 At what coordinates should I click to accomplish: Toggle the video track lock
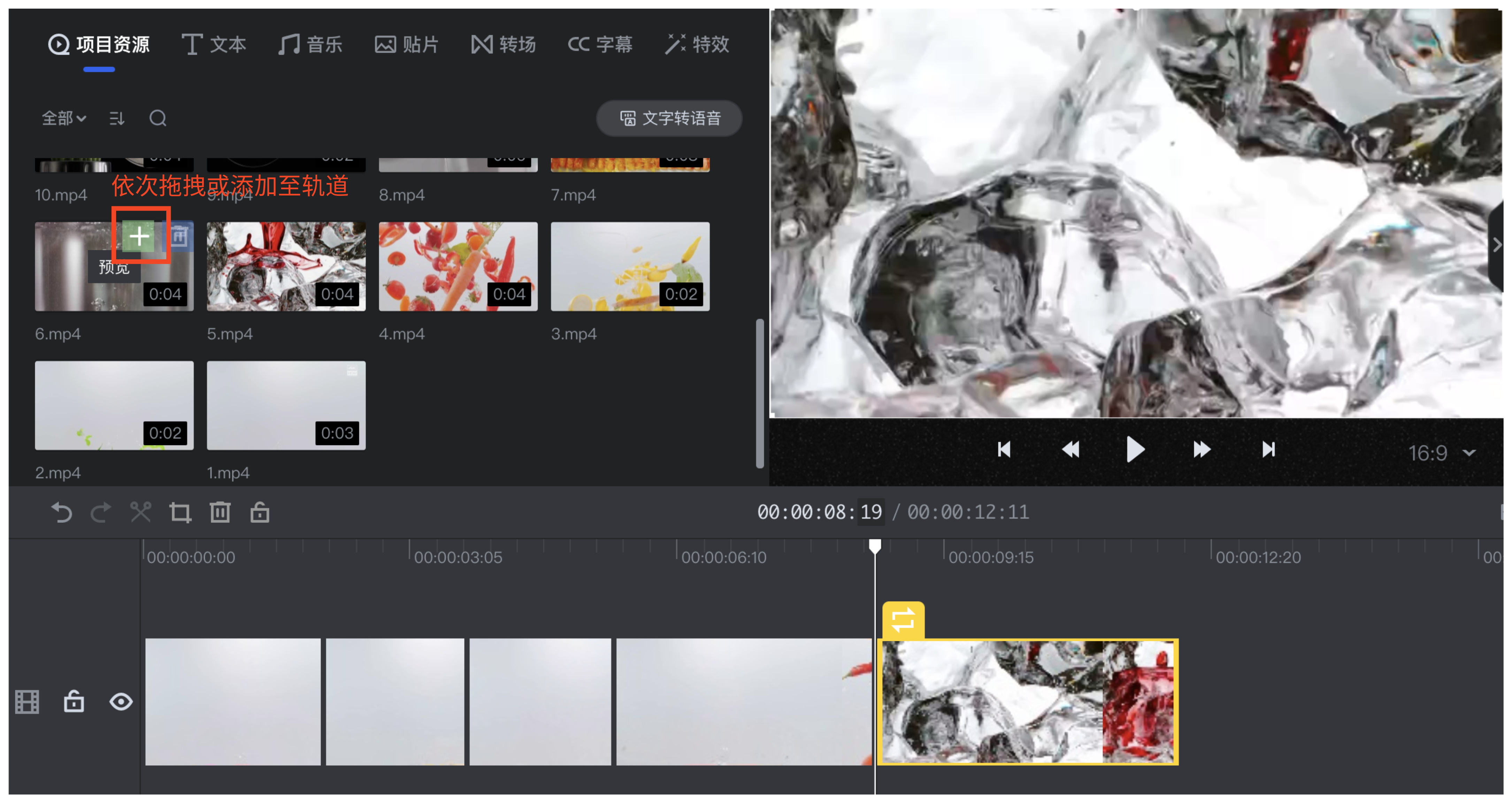pos(74,702)
